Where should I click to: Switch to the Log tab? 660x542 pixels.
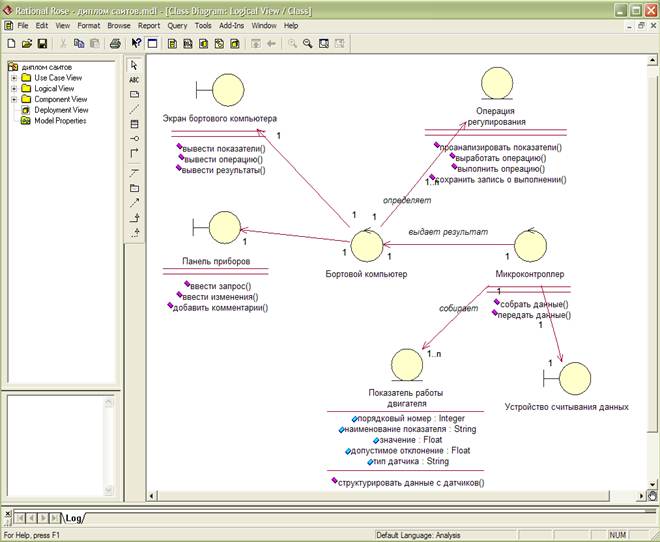pos(74,518)
